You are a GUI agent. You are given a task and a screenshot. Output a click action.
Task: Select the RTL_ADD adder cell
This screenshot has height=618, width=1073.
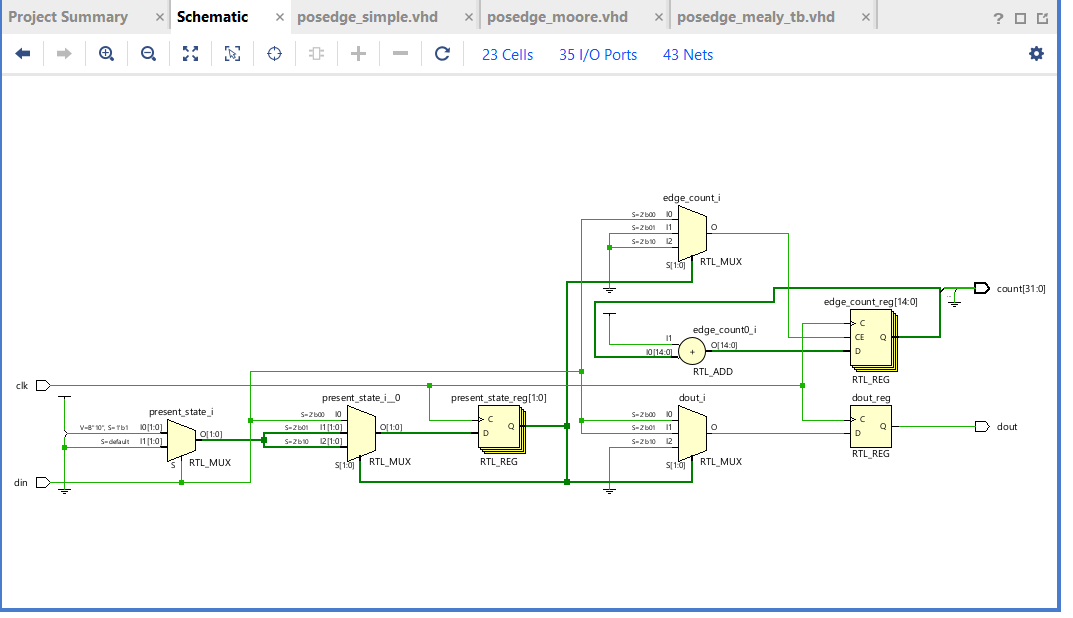(692, 351)
